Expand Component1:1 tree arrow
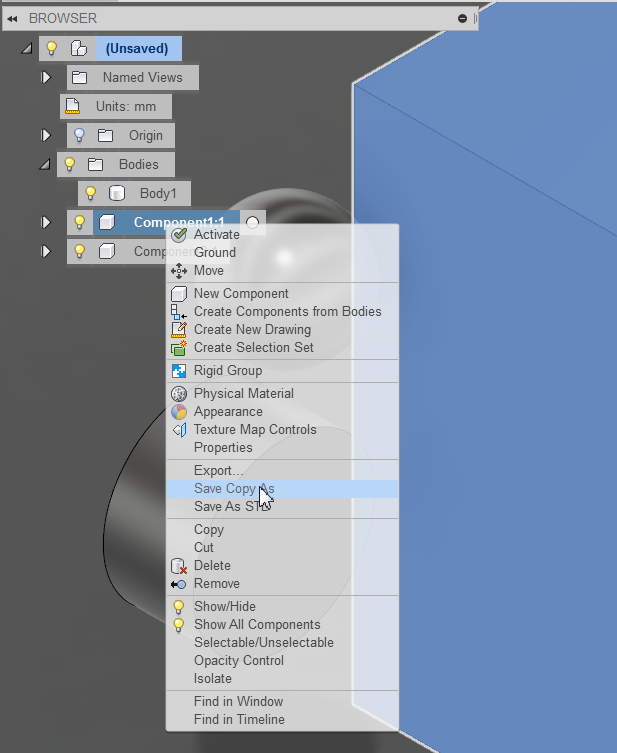617x753 pixels. point(46,222)
